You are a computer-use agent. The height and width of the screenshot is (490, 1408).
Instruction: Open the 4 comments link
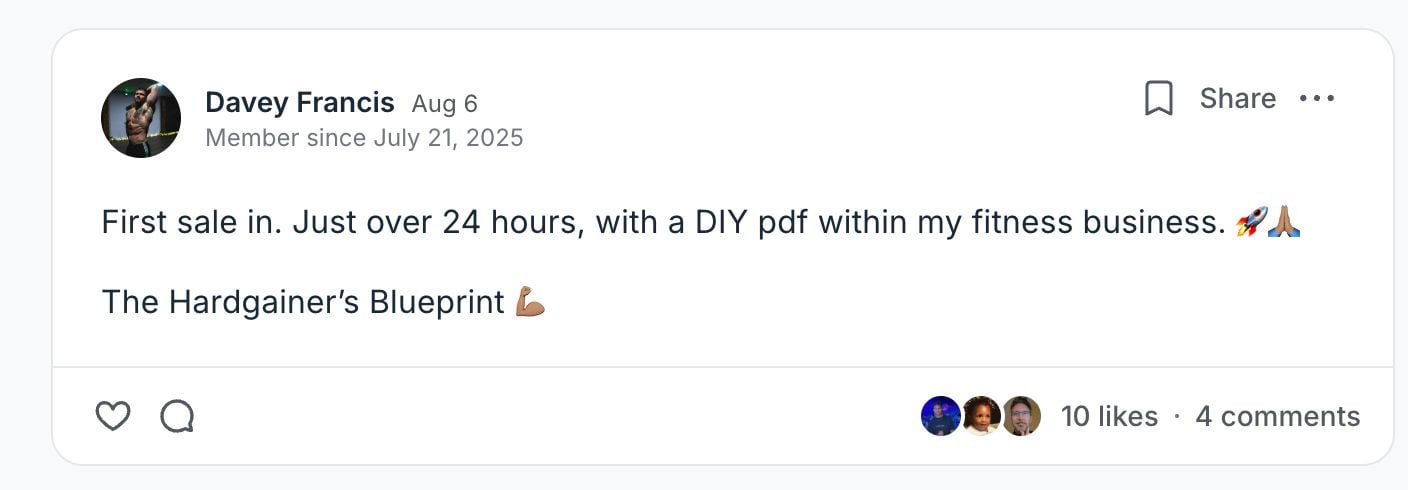tap(1277, 416)
